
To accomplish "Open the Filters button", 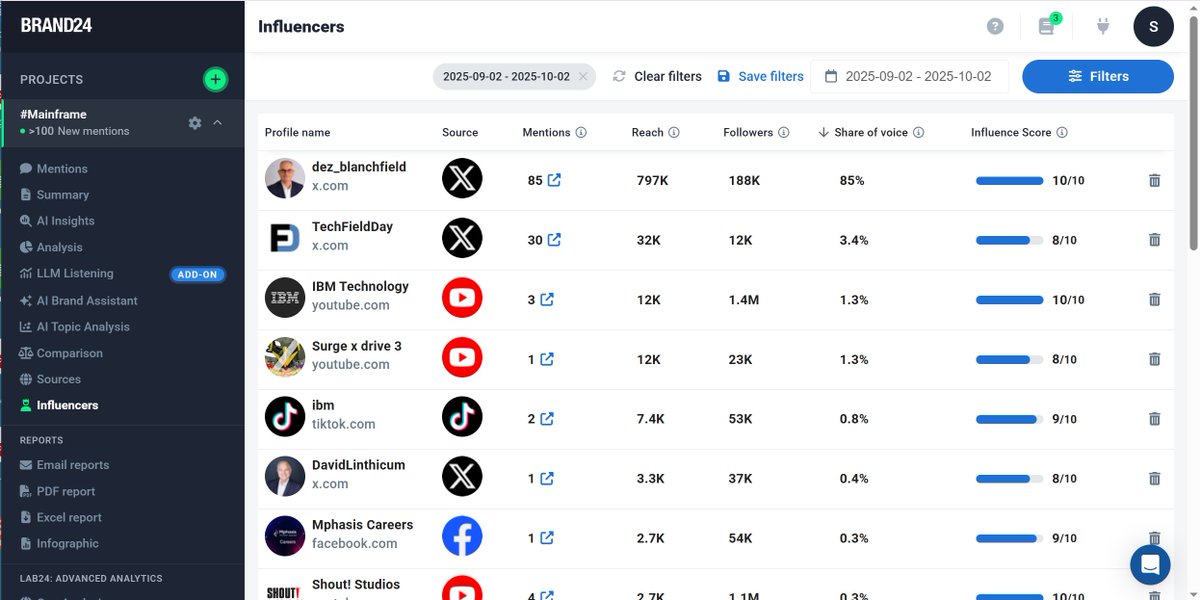I will [x=1098, y=76].
